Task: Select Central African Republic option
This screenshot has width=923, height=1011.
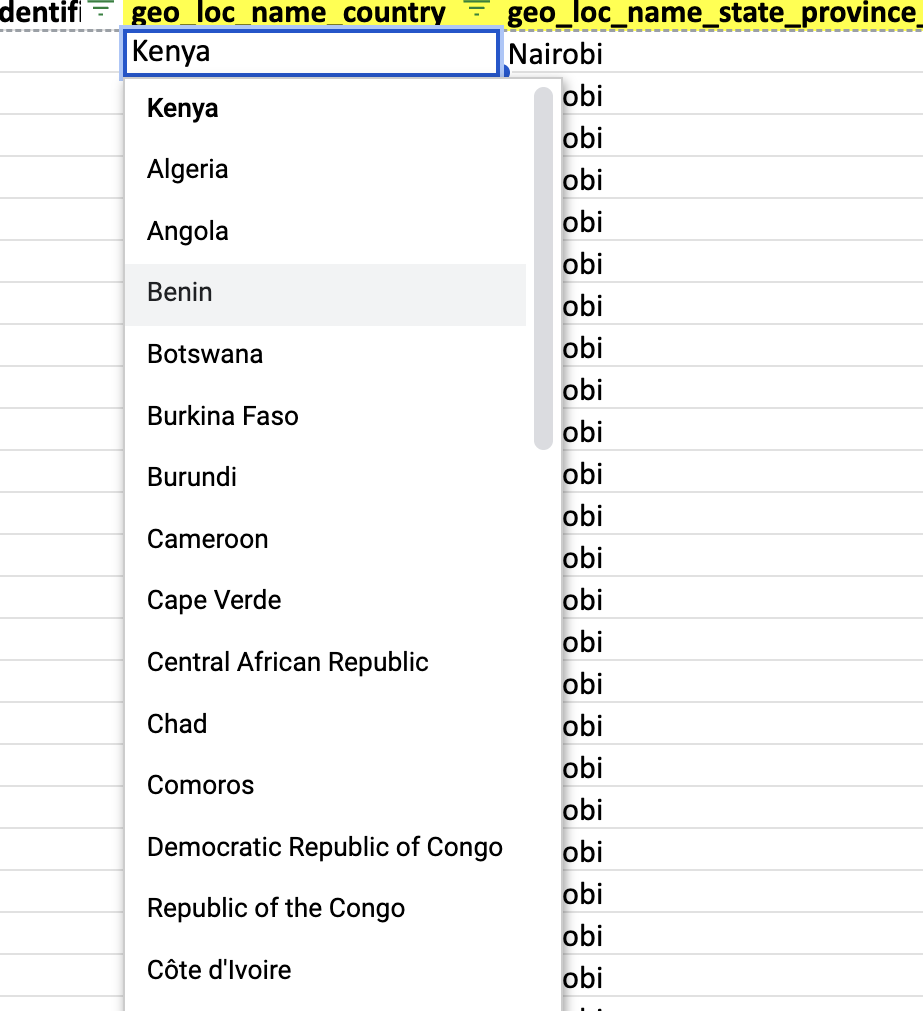Action: 288,662
